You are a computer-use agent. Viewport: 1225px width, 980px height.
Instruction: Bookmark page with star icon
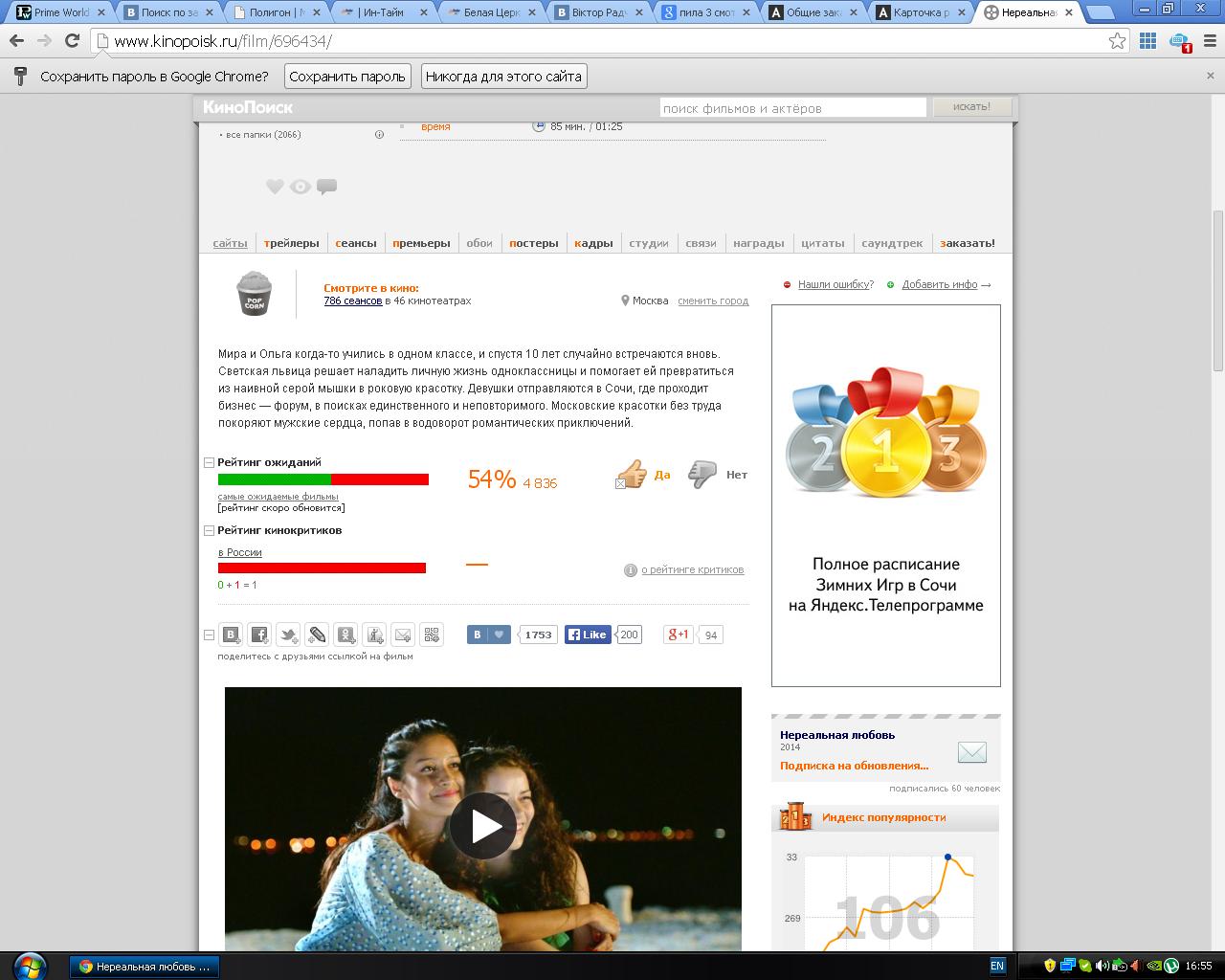tap(1117, 40)
